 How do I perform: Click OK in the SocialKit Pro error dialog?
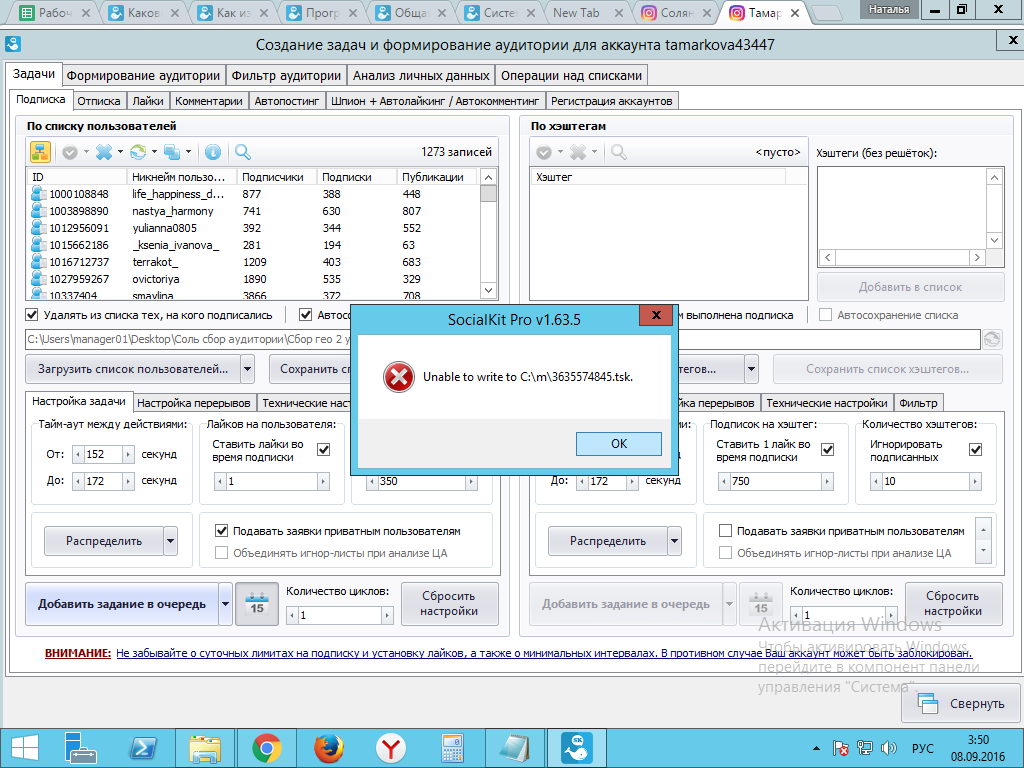tap(618, 444)
